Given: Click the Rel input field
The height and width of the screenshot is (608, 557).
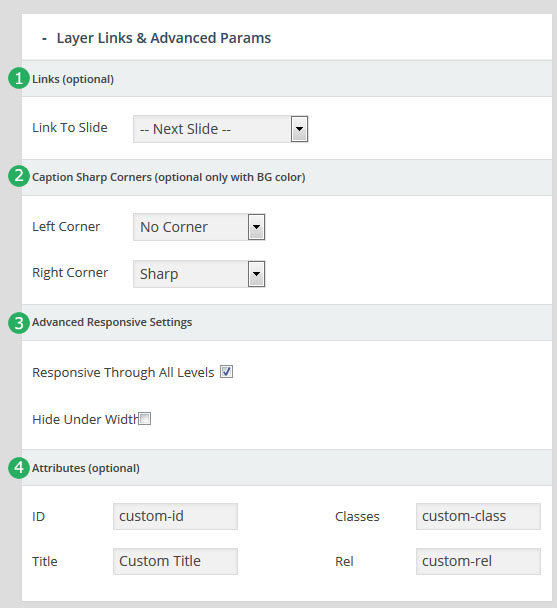Looking at the screenshot, I should coord(478,561).
